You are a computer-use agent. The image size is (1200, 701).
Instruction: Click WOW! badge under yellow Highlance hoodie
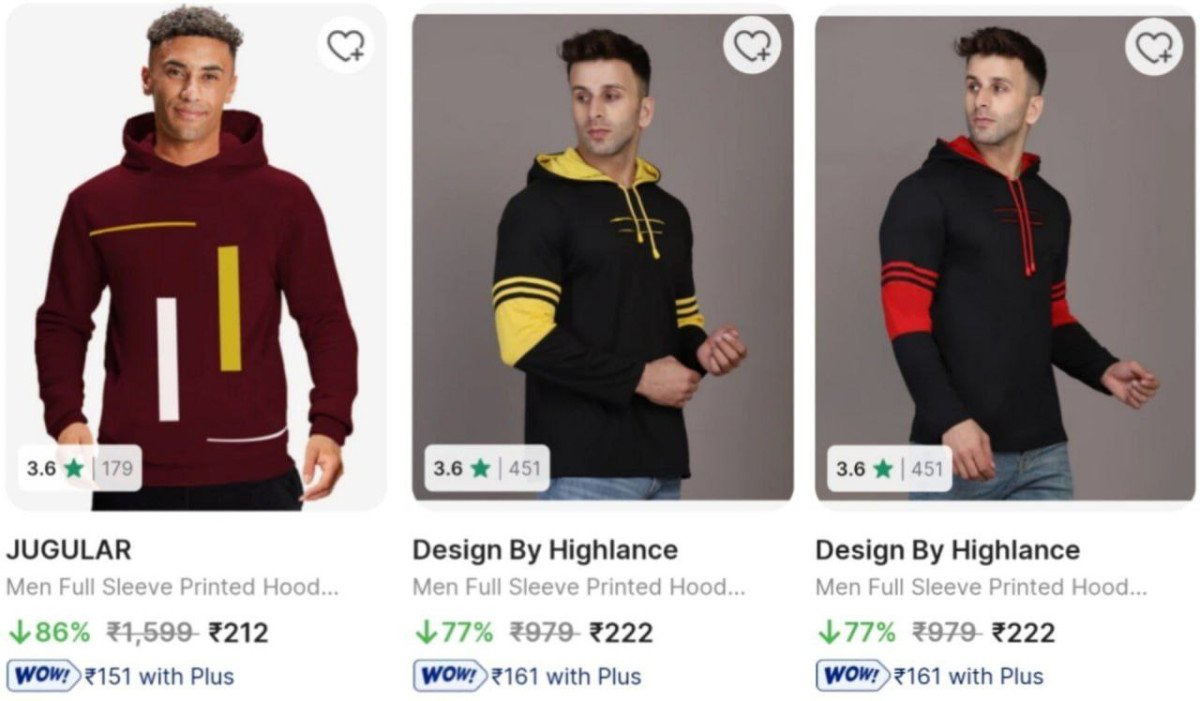tap(449, 676)
